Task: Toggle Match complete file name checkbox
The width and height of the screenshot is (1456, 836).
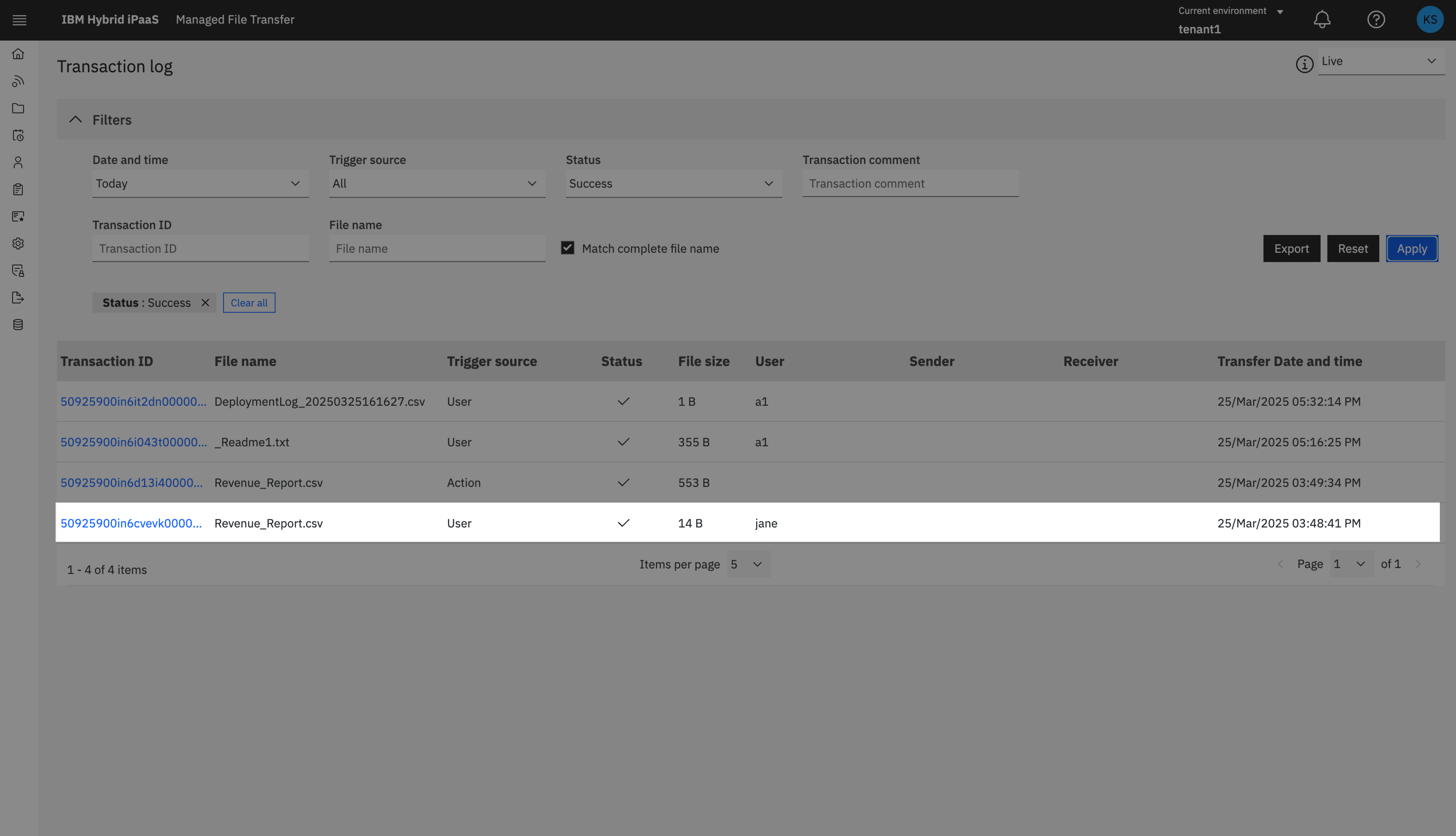Action: [x=567, y=248]
